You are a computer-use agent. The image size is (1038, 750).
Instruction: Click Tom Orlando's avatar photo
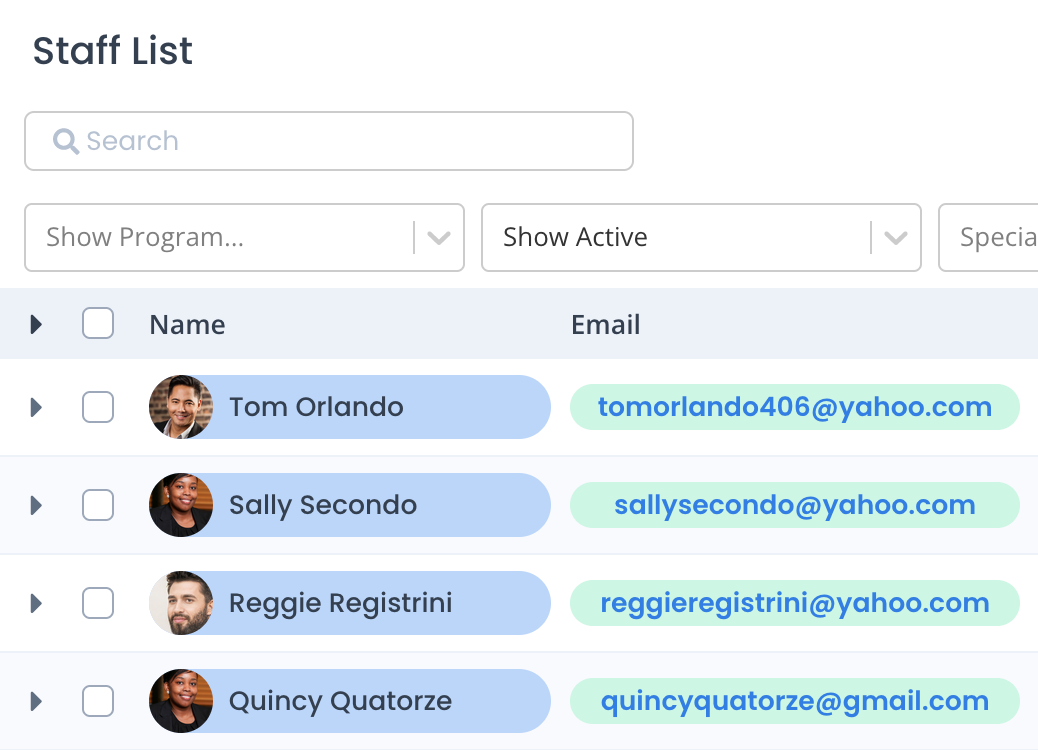181,407
